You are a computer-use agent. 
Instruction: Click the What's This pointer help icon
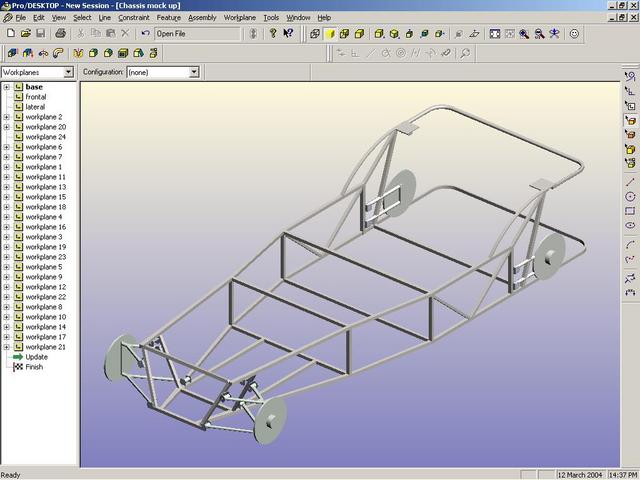coord(288,33)
